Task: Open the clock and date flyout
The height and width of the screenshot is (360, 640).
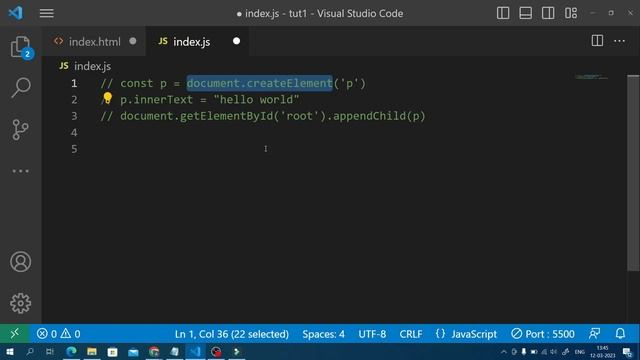Action: pos(603,351)
